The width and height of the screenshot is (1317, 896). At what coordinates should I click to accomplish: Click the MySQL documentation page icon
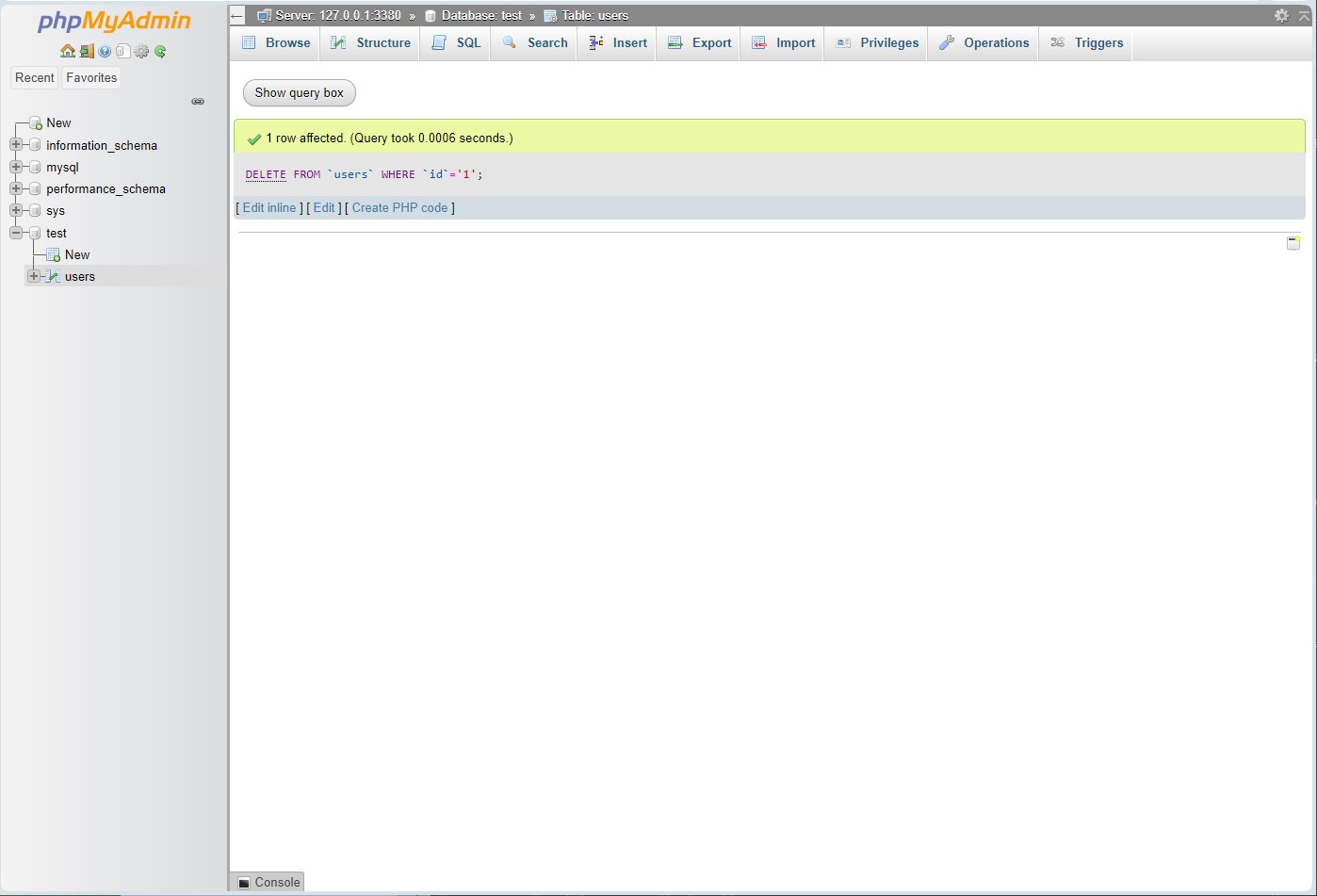[122, 52]
